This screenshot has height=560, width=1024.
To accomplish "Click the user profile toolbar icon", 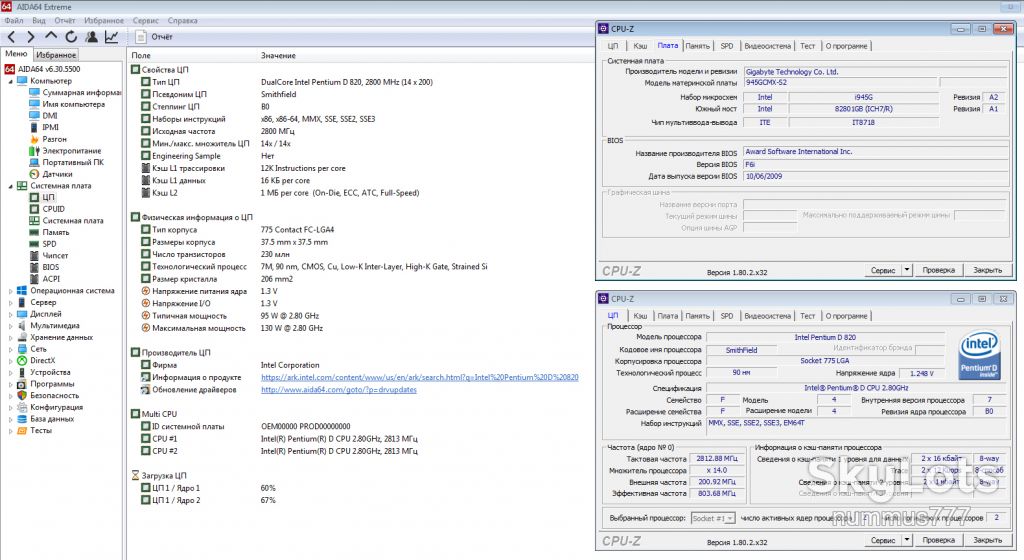I will (91, 37).
